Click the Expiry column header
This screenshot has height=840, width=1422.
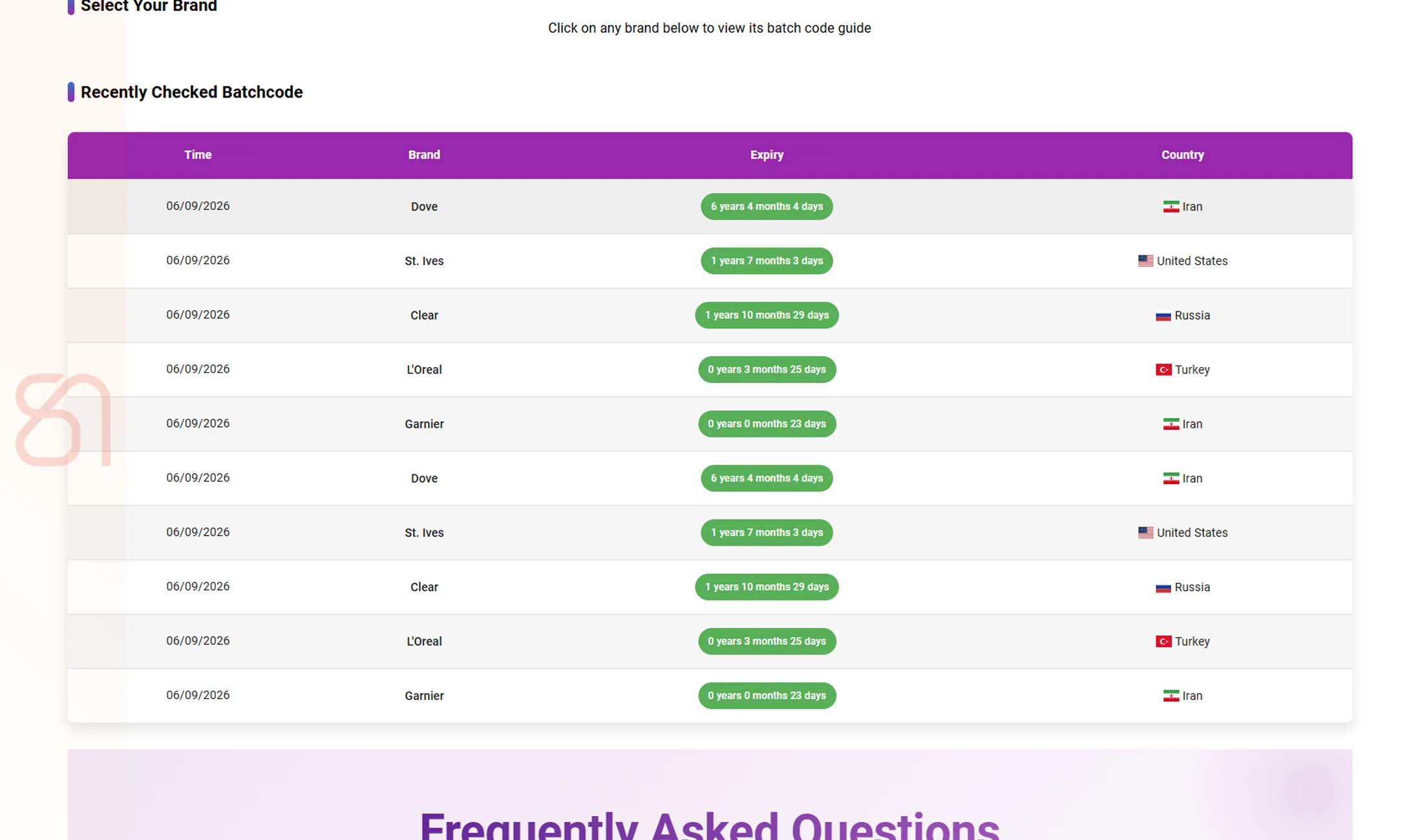[x=767, y=155]
